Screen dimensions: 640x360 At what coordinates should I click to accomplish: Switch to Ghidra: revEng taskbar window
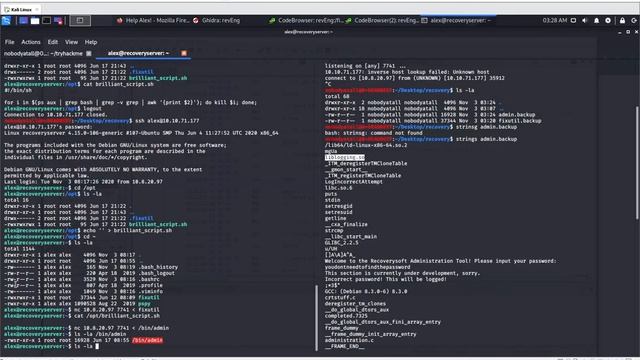point(217,20)
